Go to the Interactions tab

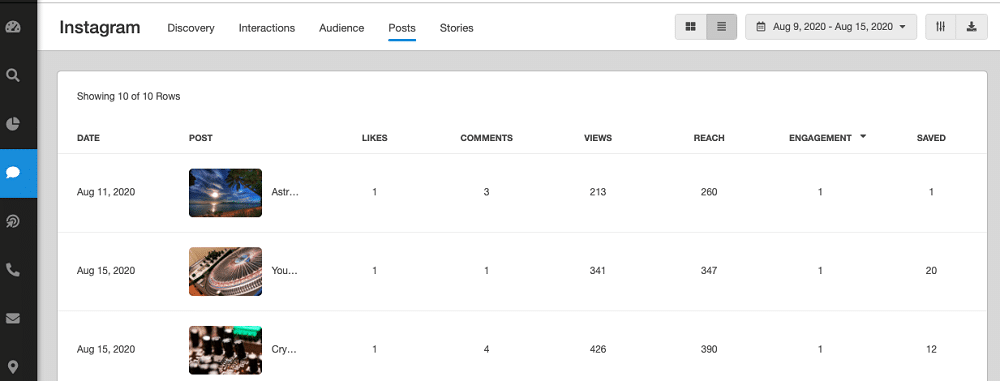coord(267,28)
